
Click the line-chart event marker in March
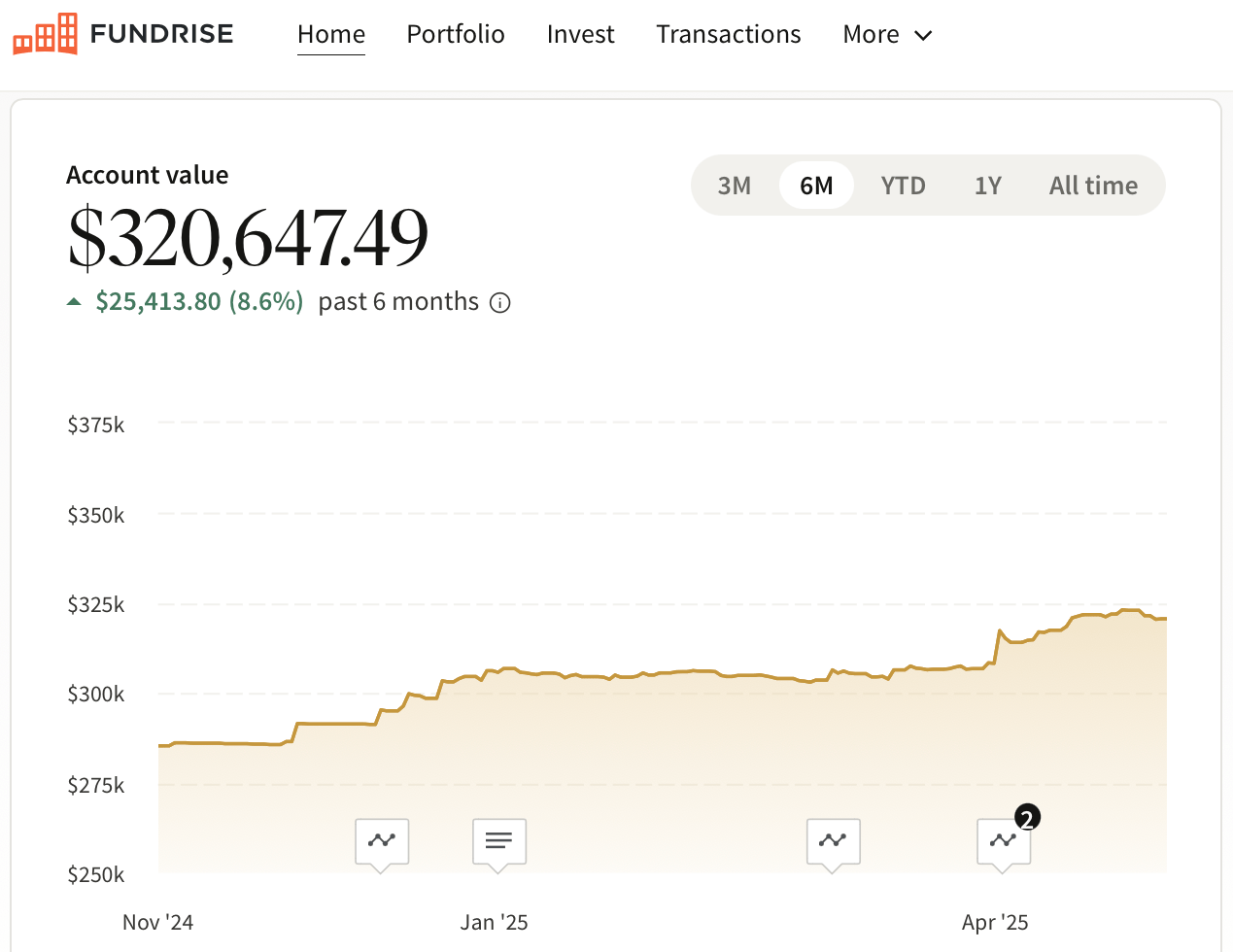point(833,841)
